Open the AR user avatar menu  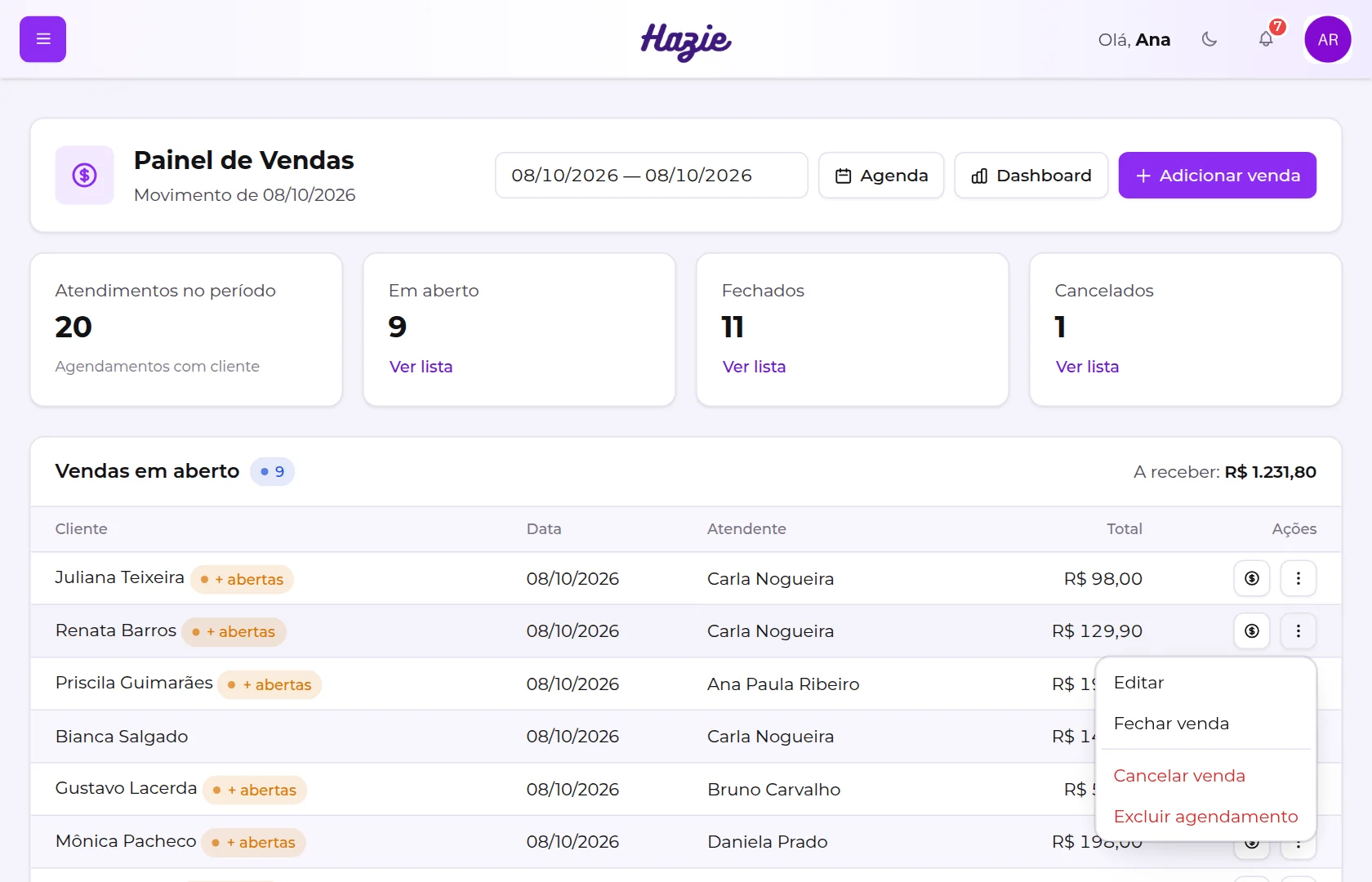(x=1328, y=39)
